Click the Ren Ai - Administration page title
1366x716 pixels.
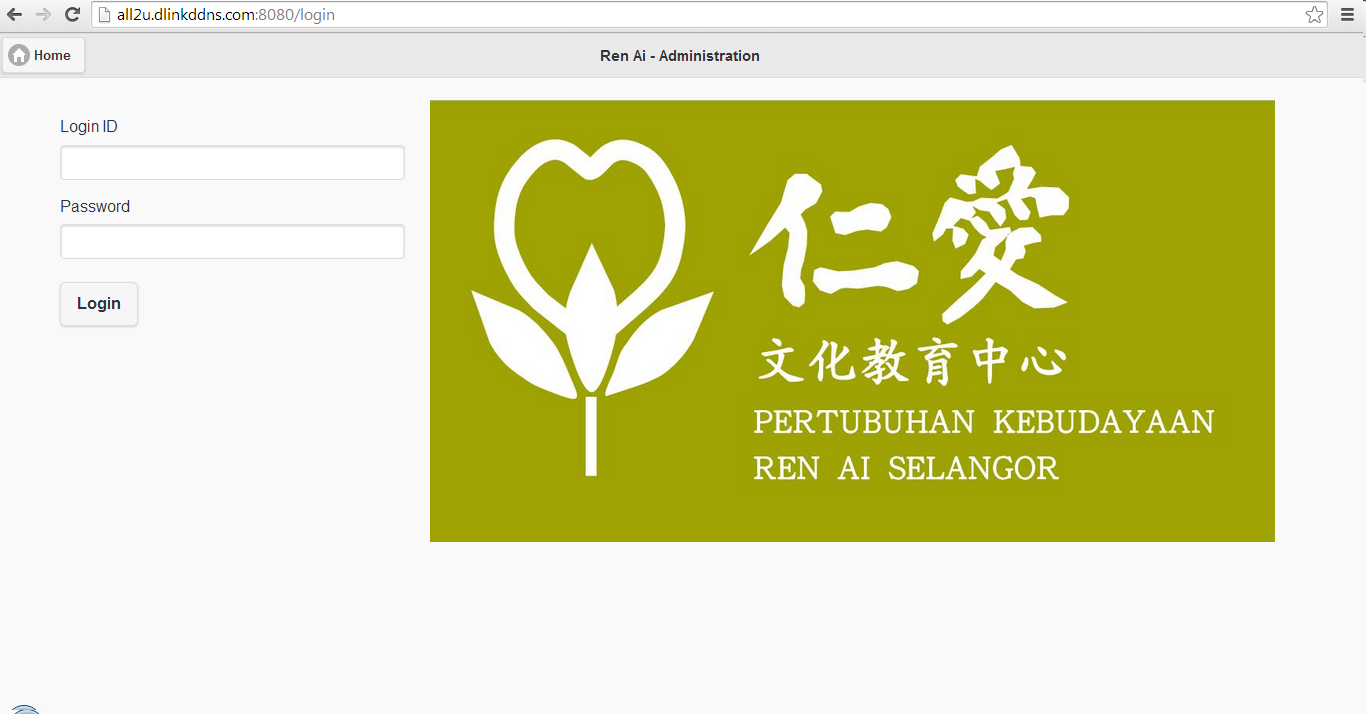click(680, 55)
